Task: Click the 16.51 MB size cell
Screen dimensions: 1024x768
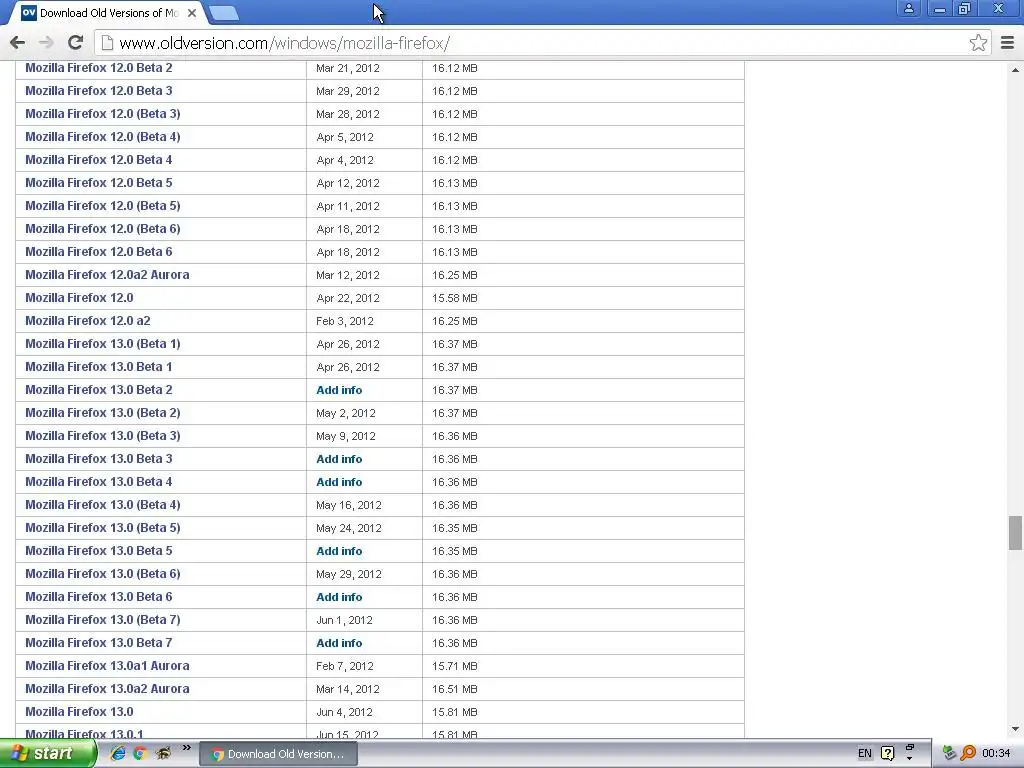Action: point(455,689)
